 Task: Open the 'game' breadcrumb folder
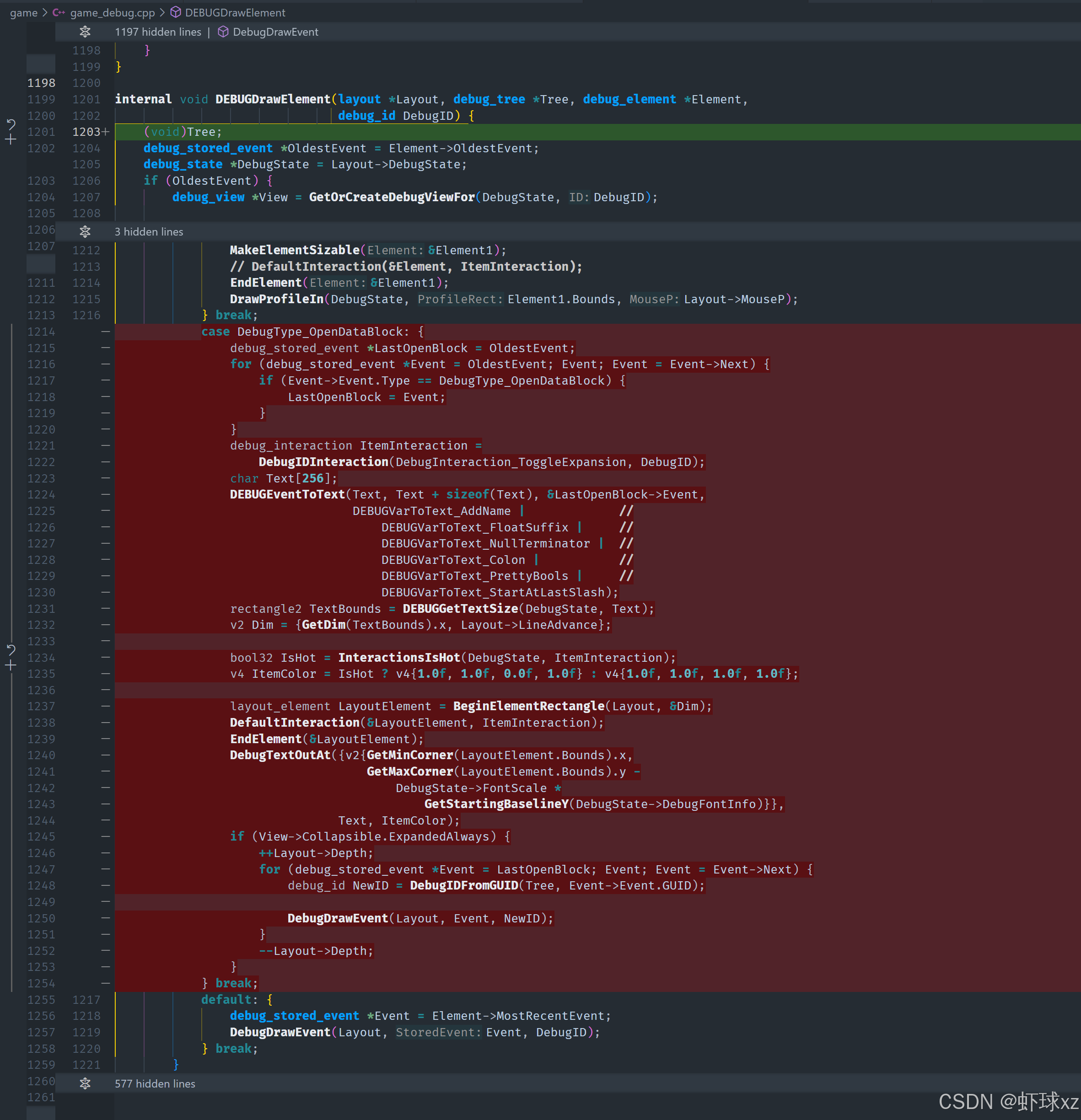point(23,12)
